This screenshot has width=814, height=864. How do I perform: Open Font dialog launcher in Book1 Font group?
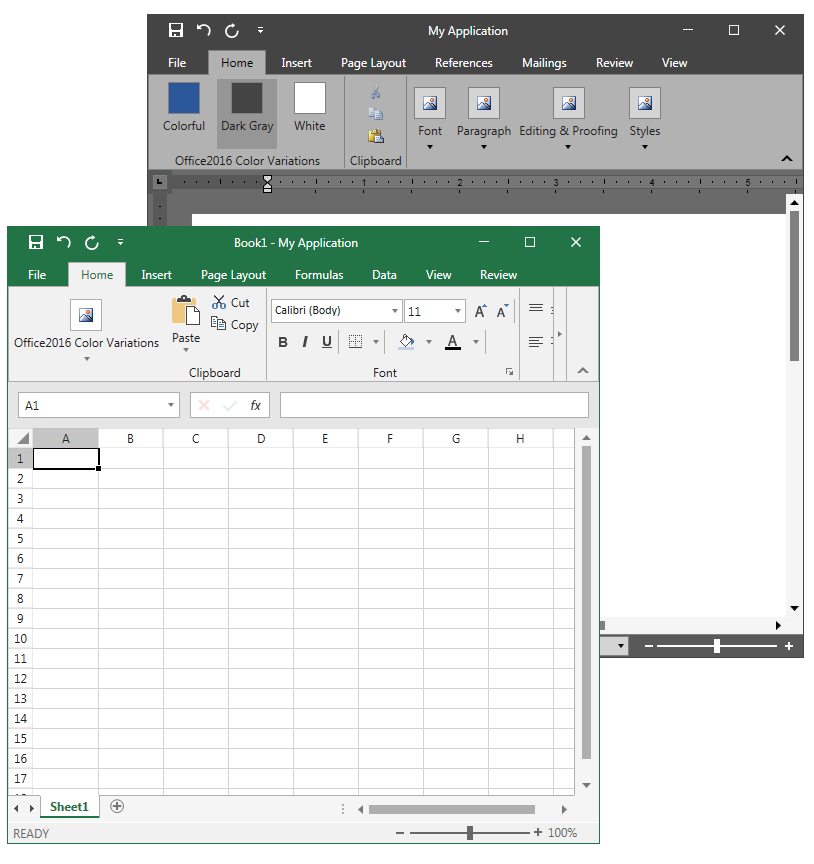point(509,372)
